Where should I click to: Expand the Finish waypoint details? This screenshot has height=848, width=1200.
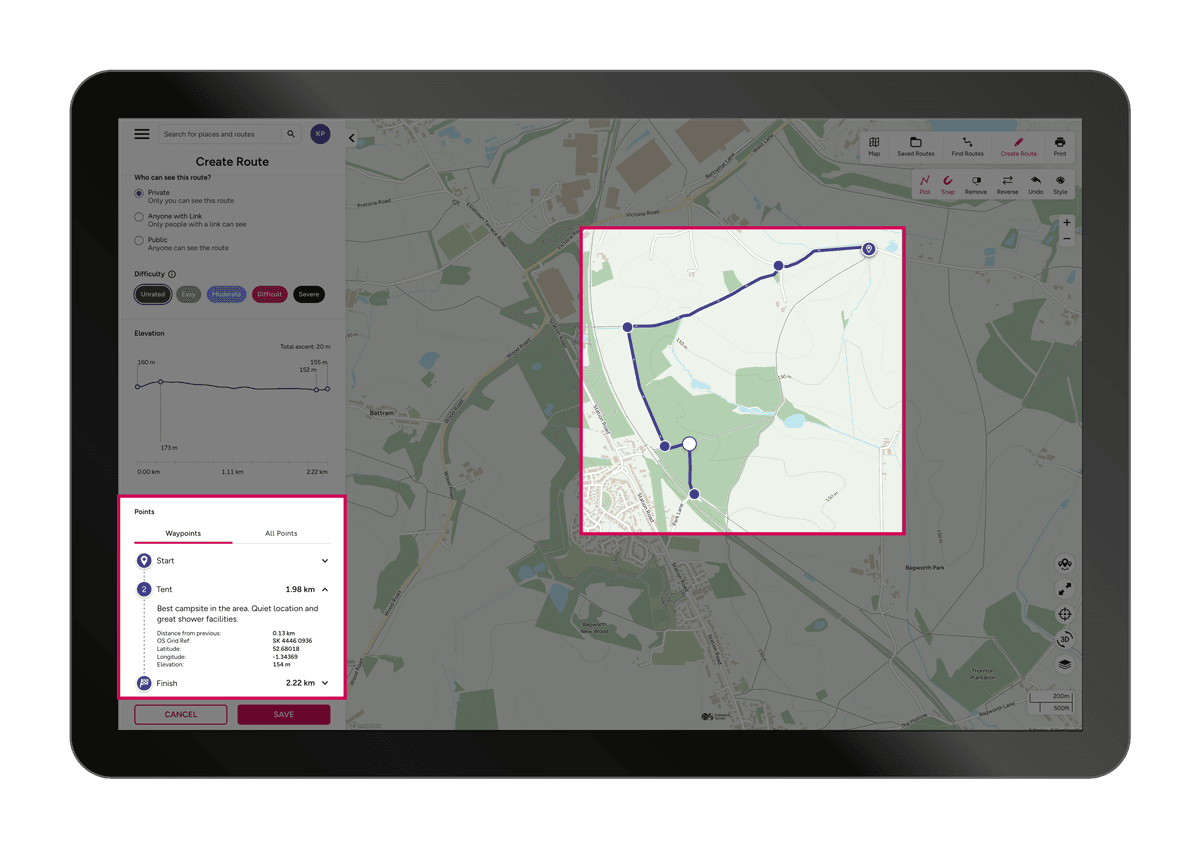323,683
